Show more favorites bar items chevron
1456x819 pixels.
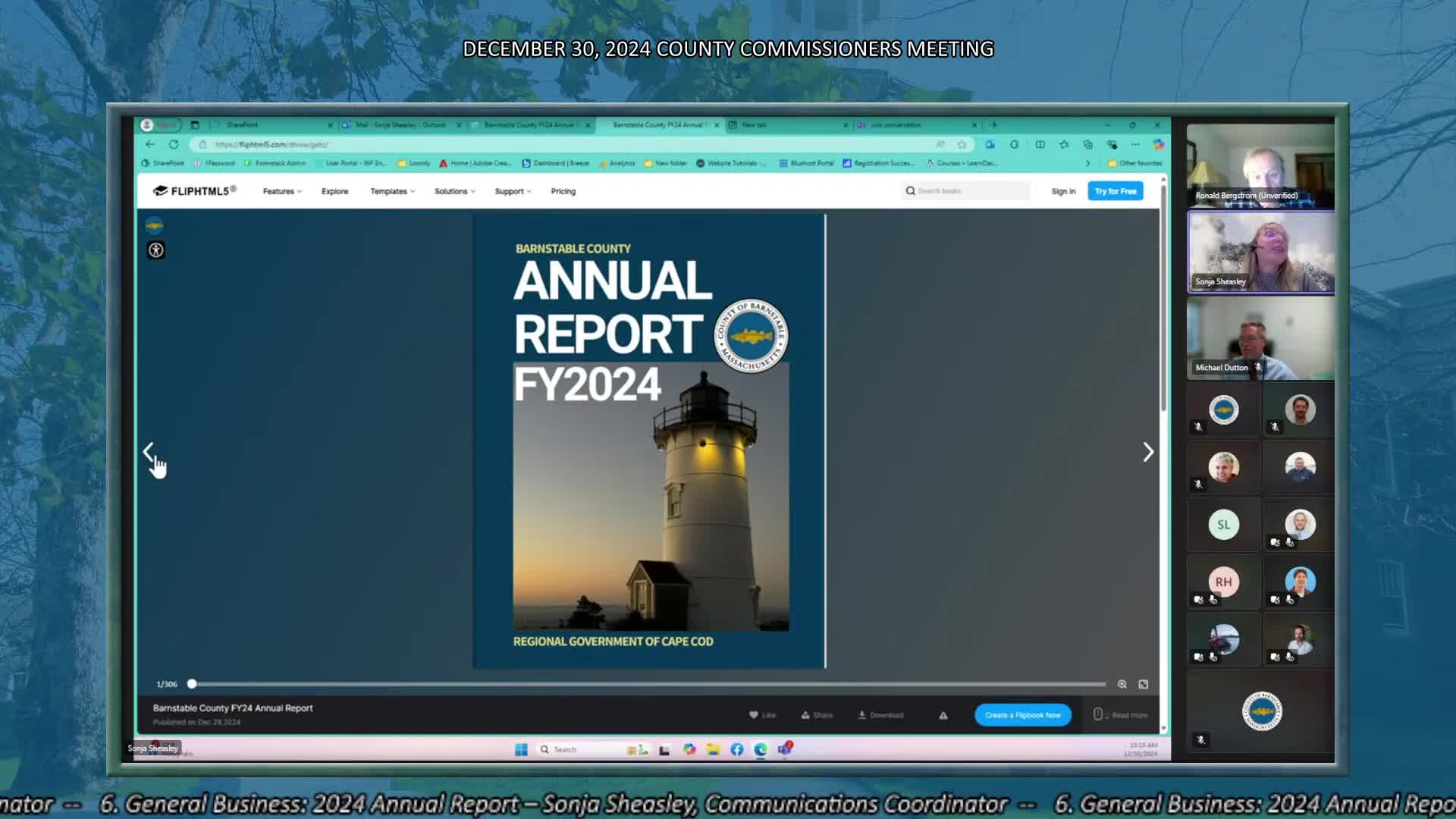point(1087,163)
